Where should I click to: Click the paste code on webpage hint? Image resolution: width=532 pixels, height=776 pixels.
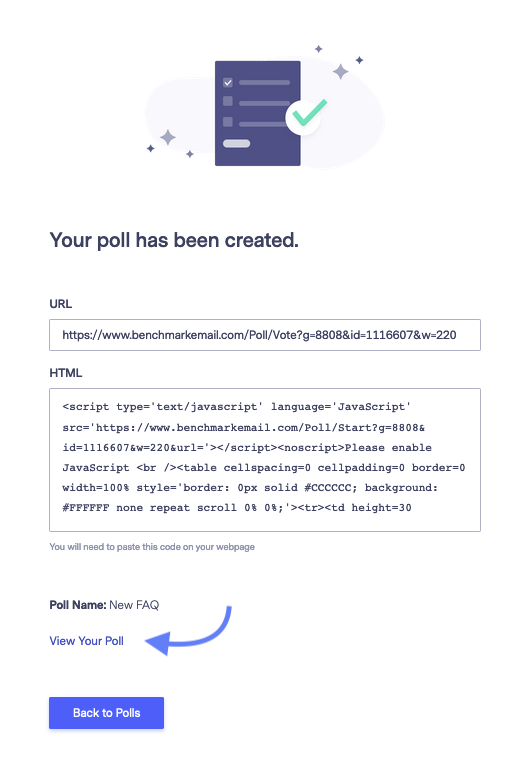tap(152, 547)
